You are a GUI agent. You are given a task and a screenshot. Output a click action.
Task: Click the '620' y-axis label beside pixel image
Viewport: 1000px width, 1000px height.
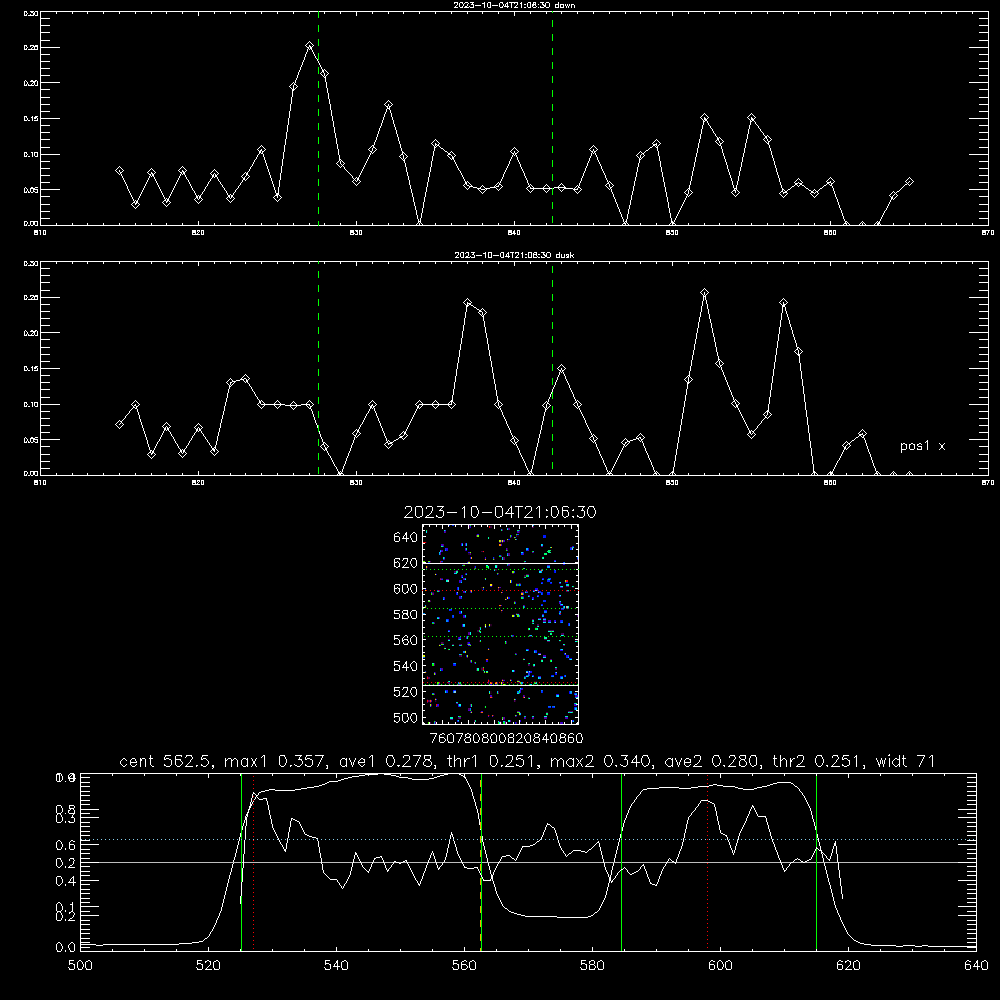pos(406,563)
